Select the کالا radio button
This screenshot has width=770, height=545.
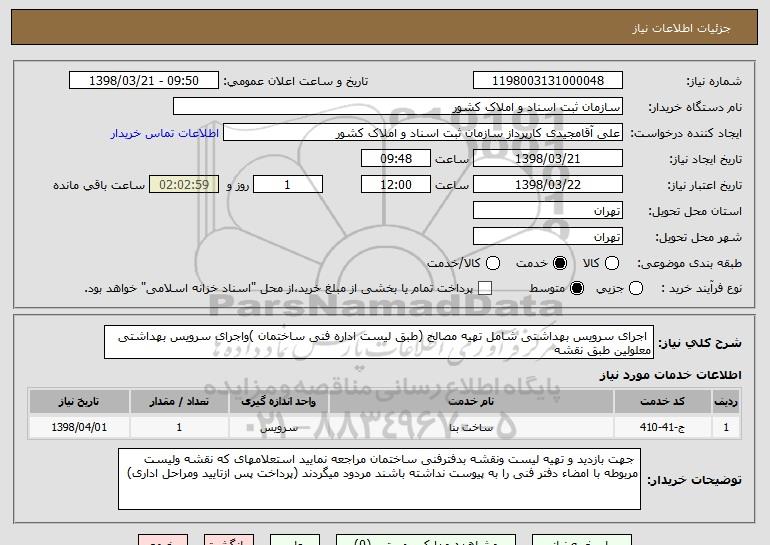point(612,263)
